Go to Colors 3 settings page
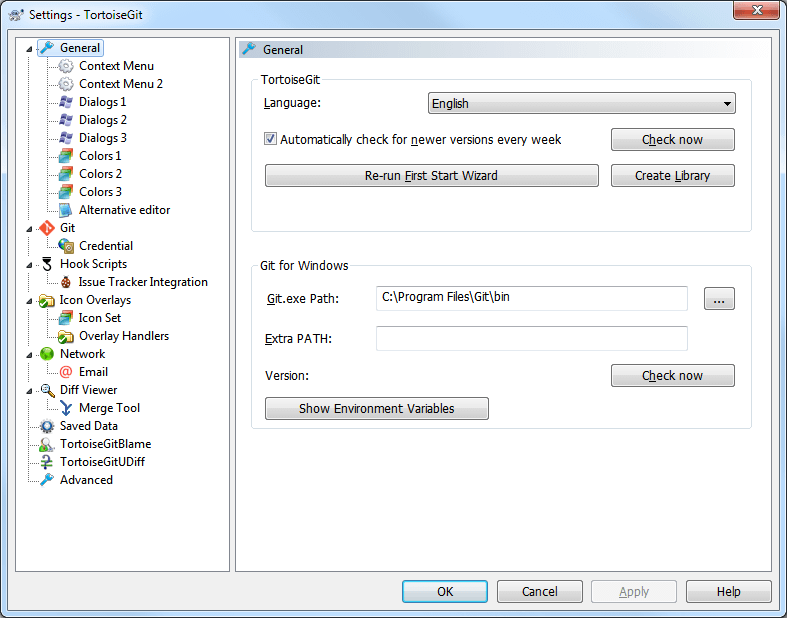Viewport: 787px width, 618px height. (100, 192)
